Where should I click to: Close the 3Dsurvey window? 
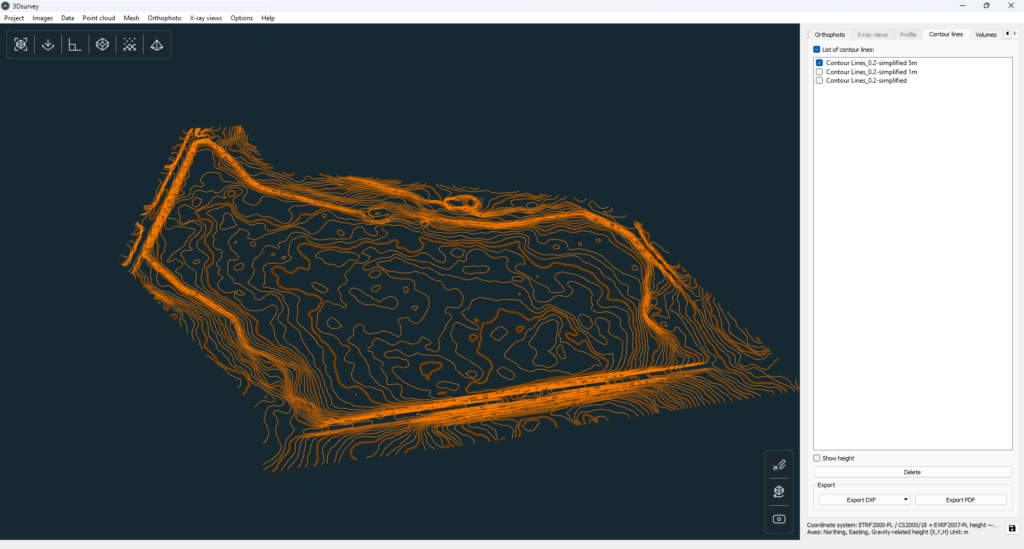click(1011, 6)
